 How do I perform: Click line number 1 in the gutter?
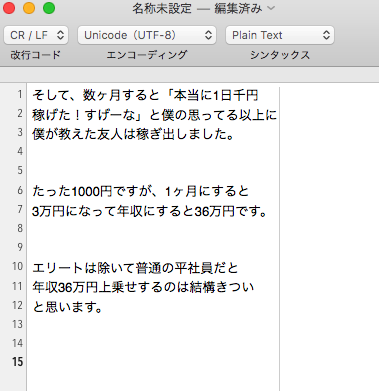(x=20, y=95)
